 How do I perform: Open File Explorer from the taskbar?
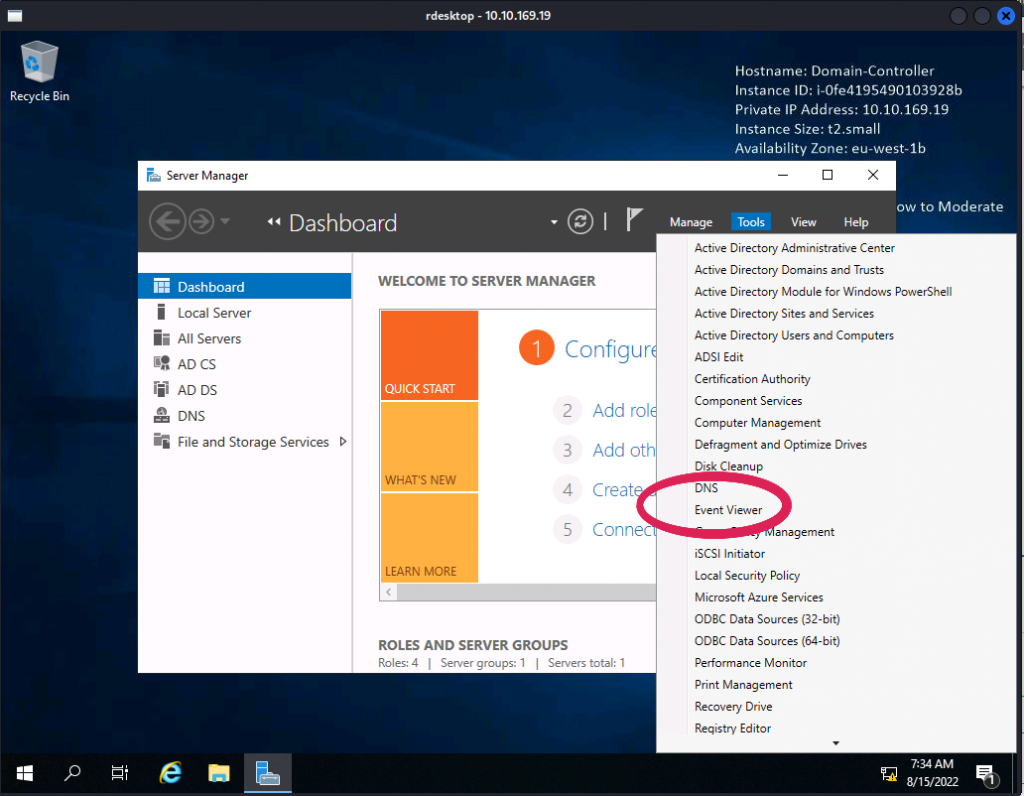pos(219,772)
